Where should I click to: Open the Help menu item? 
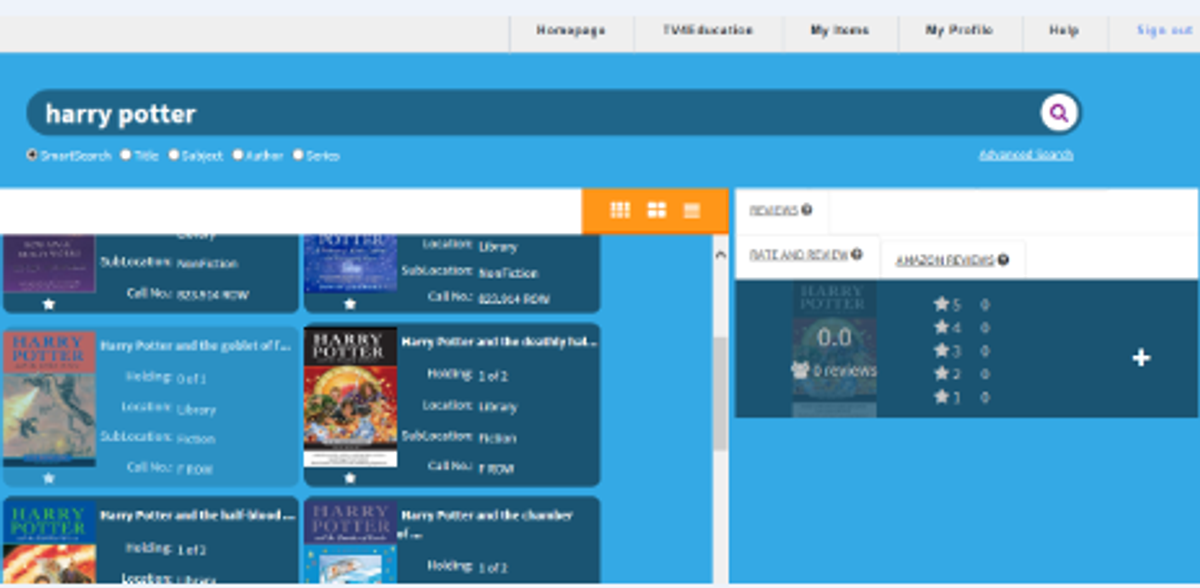tap(1064, 30)
